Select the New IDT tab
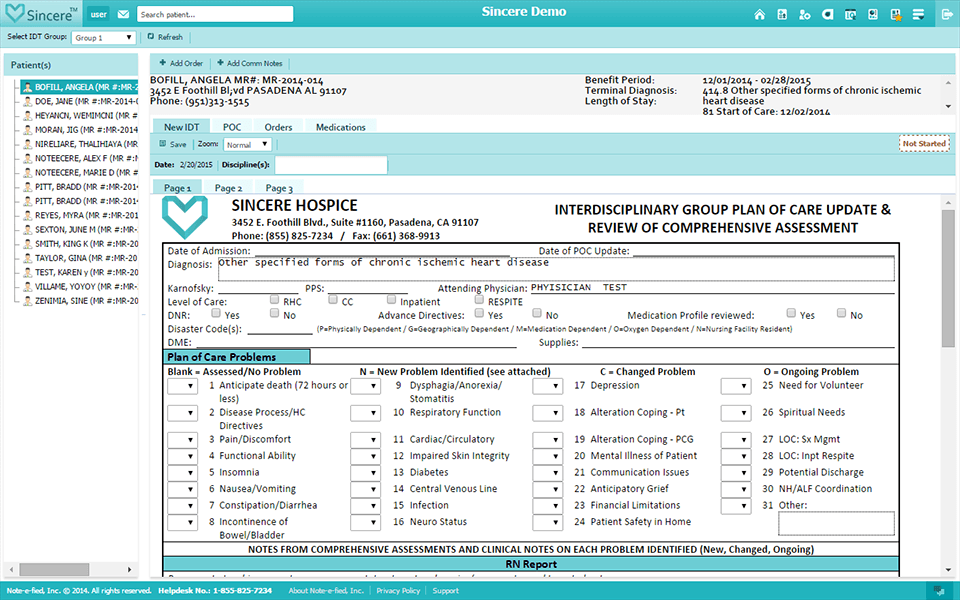960x600 pixels. [x=181, y=127]
